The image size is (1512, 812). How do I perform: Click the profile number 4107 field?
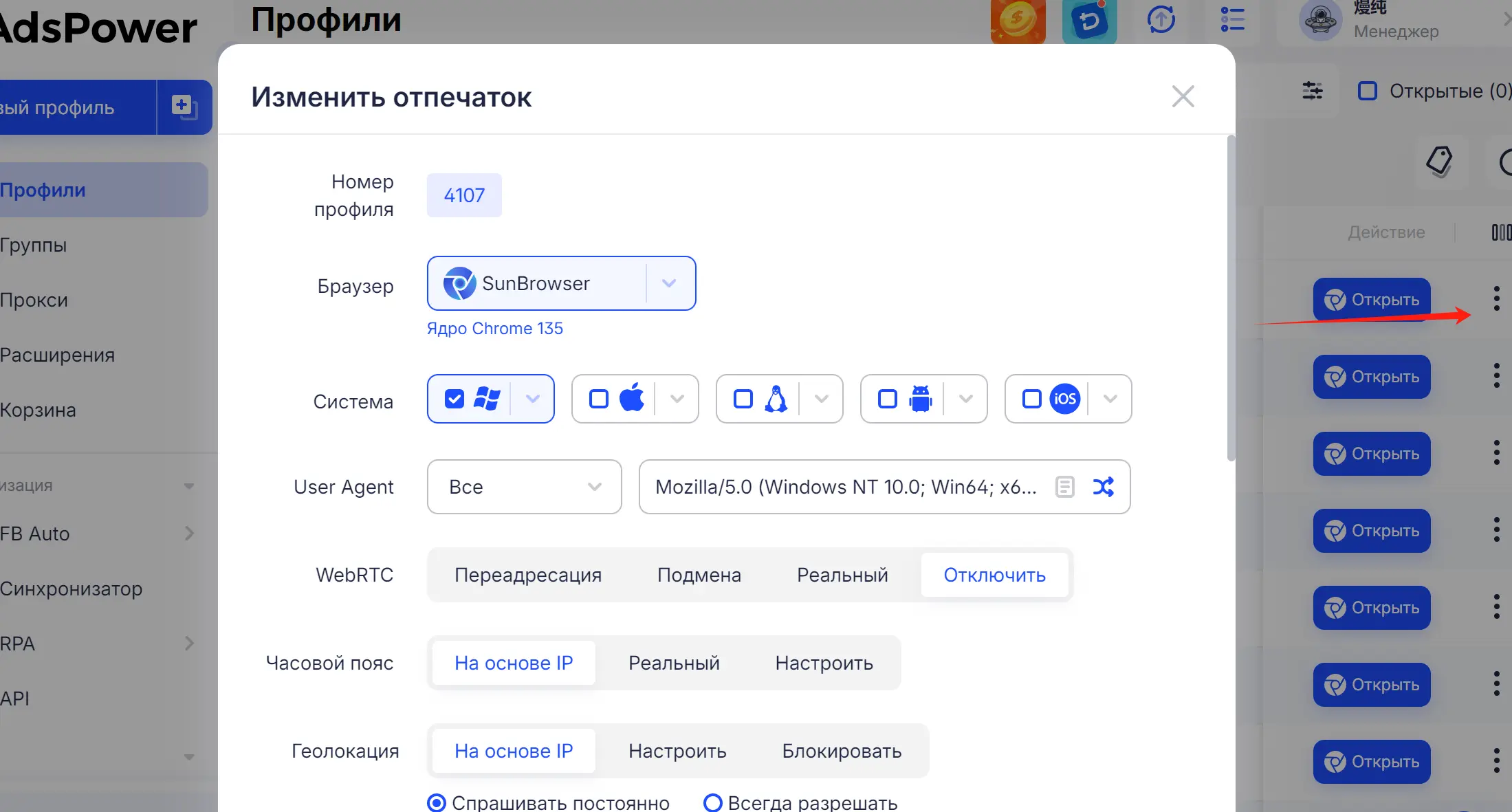click(x=464, y=195)
